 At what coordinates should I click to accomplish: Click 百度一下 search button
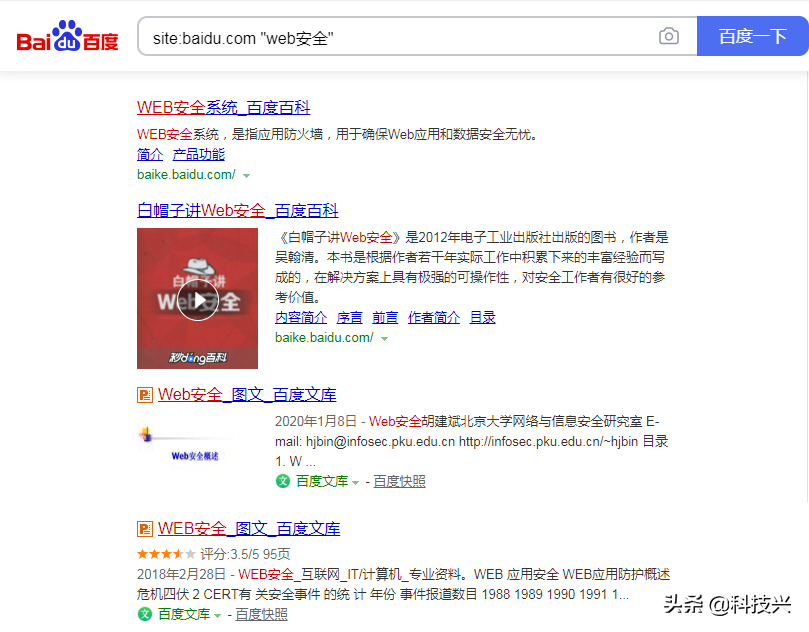pos(753,36)
